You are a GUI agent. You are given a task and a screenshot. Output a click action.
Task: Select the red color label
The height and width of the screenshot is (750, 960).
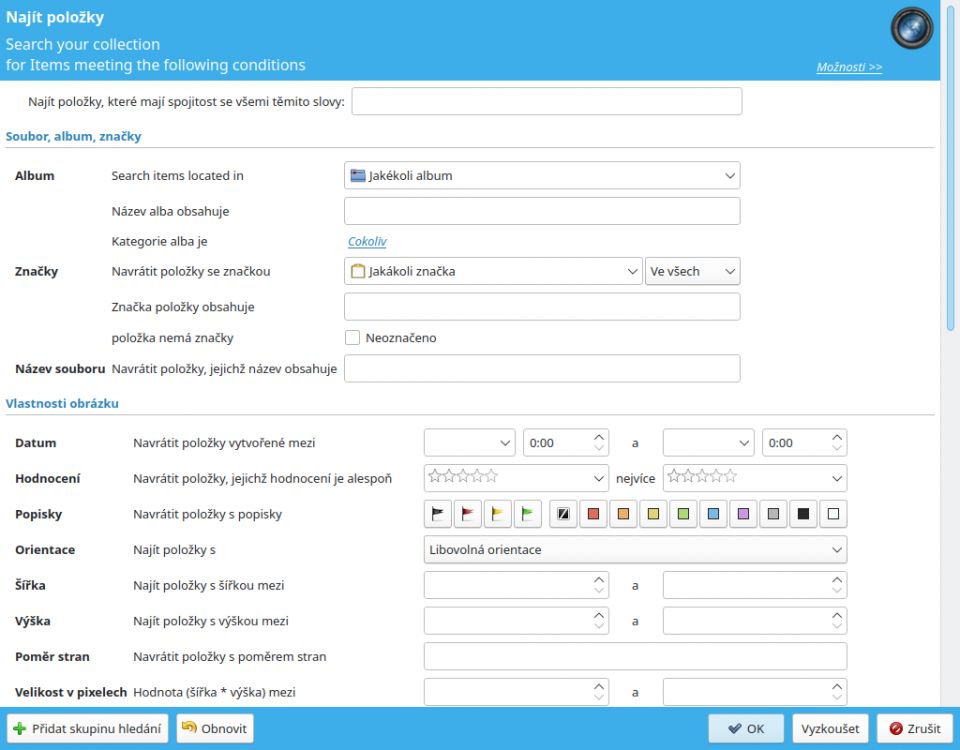click(593, 514)
